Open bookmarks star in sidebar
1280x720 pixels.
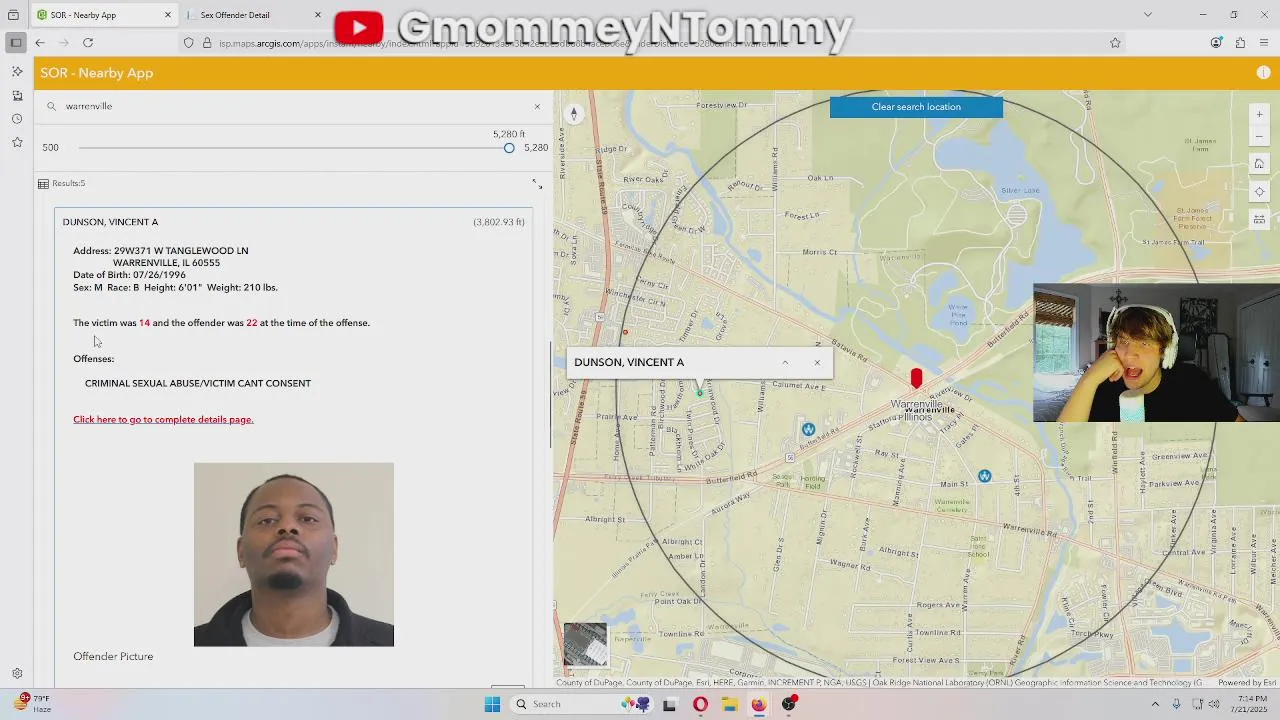(17, 143)
